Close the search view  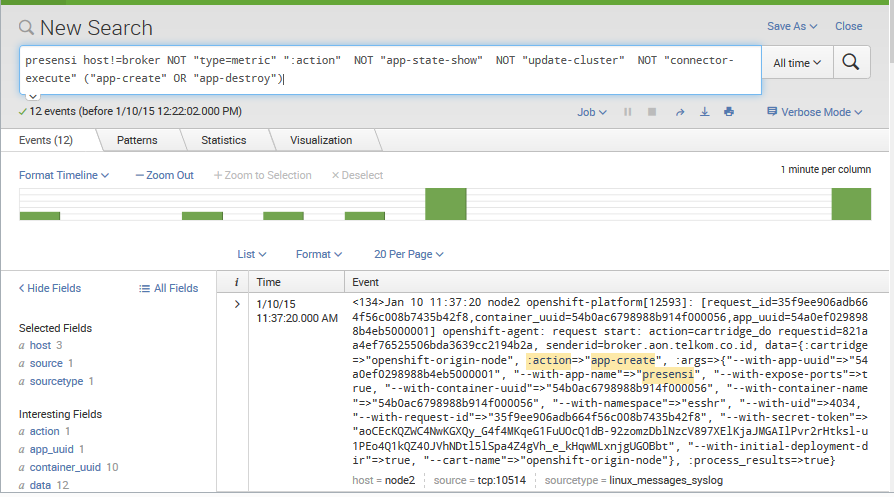pos(848,26)
